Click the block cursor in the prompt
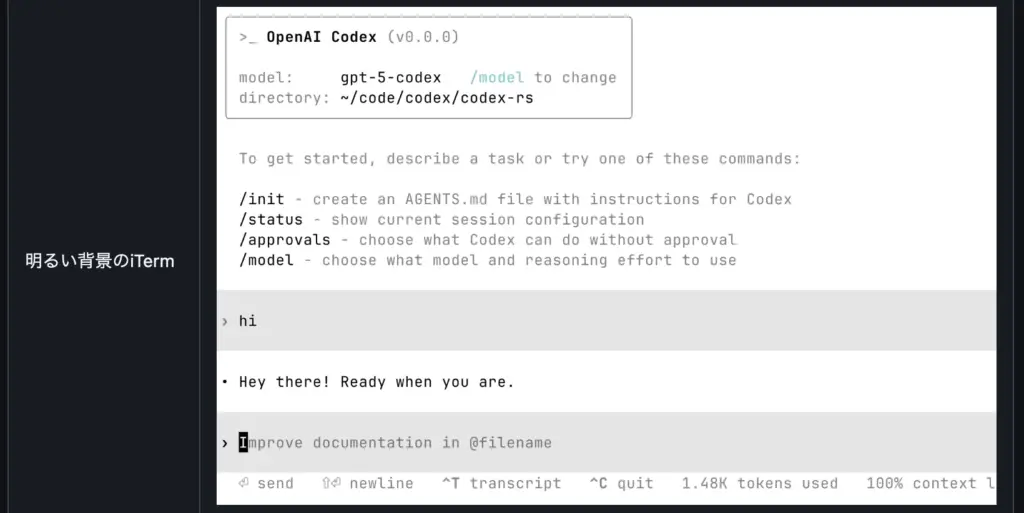Screen dimensions: 1024x513 (x=243, y=442)
